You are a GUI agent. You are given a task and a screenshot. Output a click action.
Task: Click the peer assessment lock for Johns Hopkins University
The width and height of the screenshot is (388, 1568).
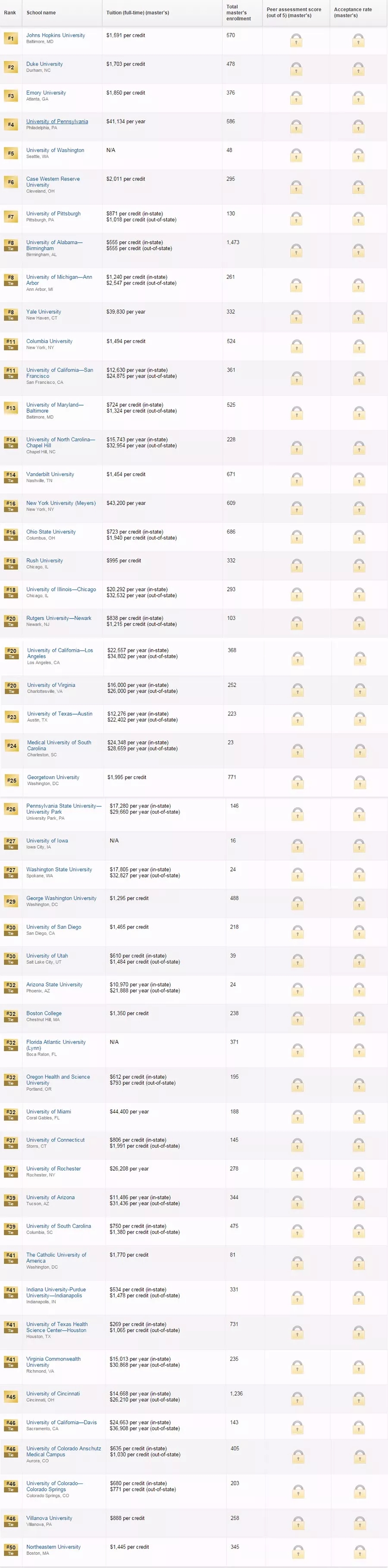296,41
